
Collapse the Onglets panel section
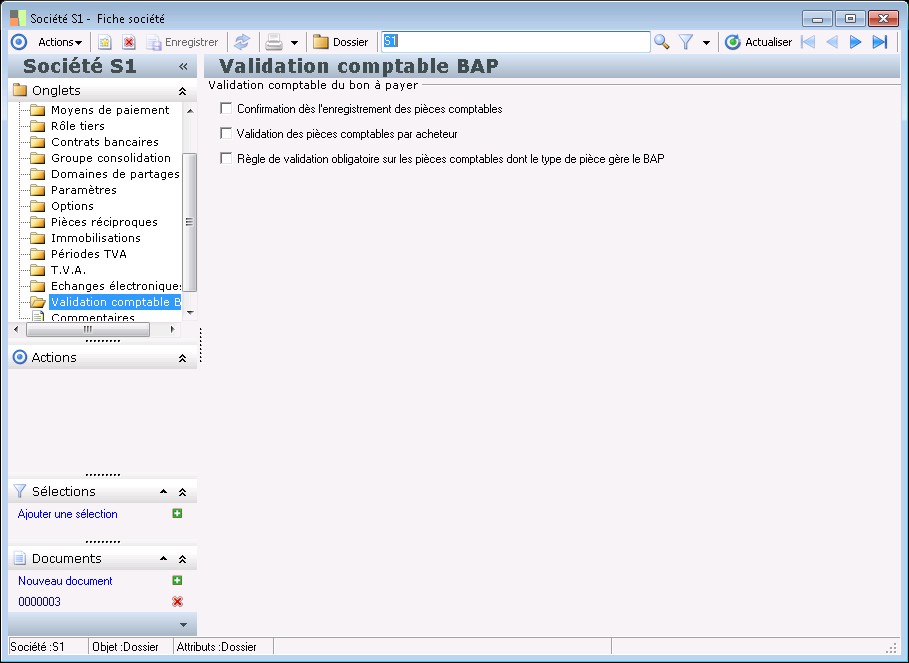point(182,91)
